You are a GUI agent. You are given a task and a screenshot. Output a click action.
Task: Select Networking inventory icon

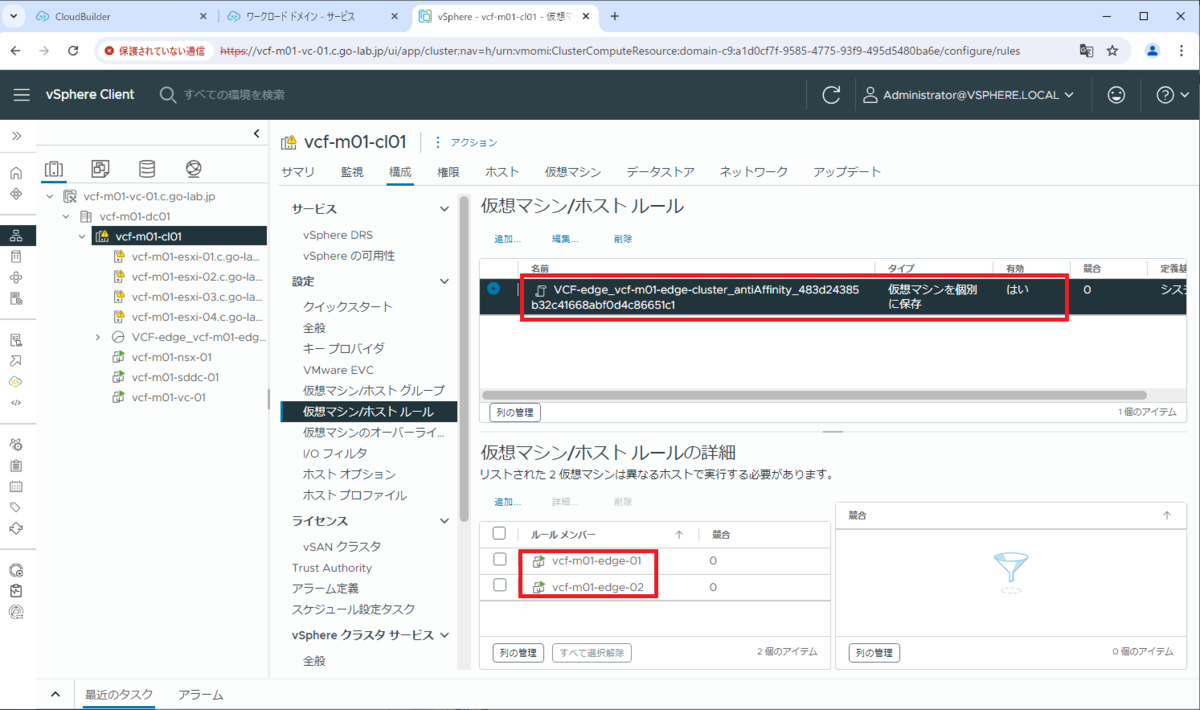pyautogui.click(x=194, y=168)
